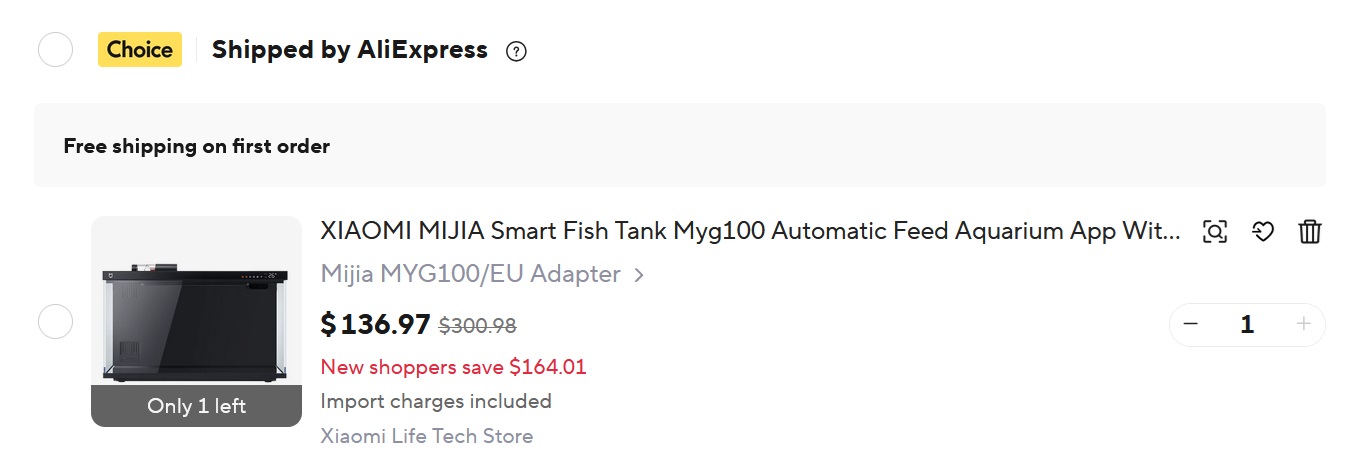Click the yellow Choice badge
The image size is (1364, 472).
pyautogui.click(x=140, y=50)
